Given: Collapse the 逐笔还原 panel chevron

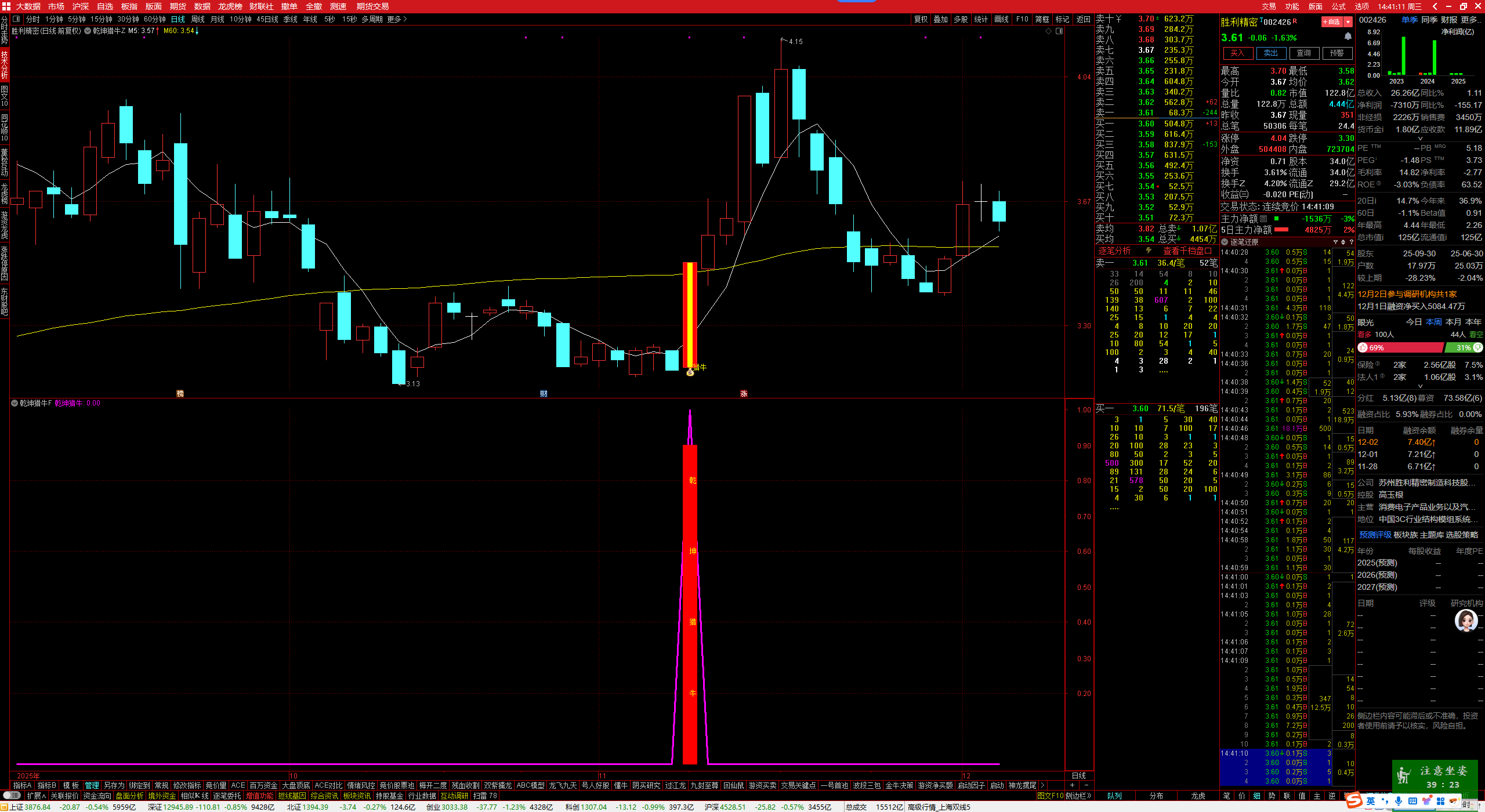Looking at the screenshot, I should (1225, 242).
